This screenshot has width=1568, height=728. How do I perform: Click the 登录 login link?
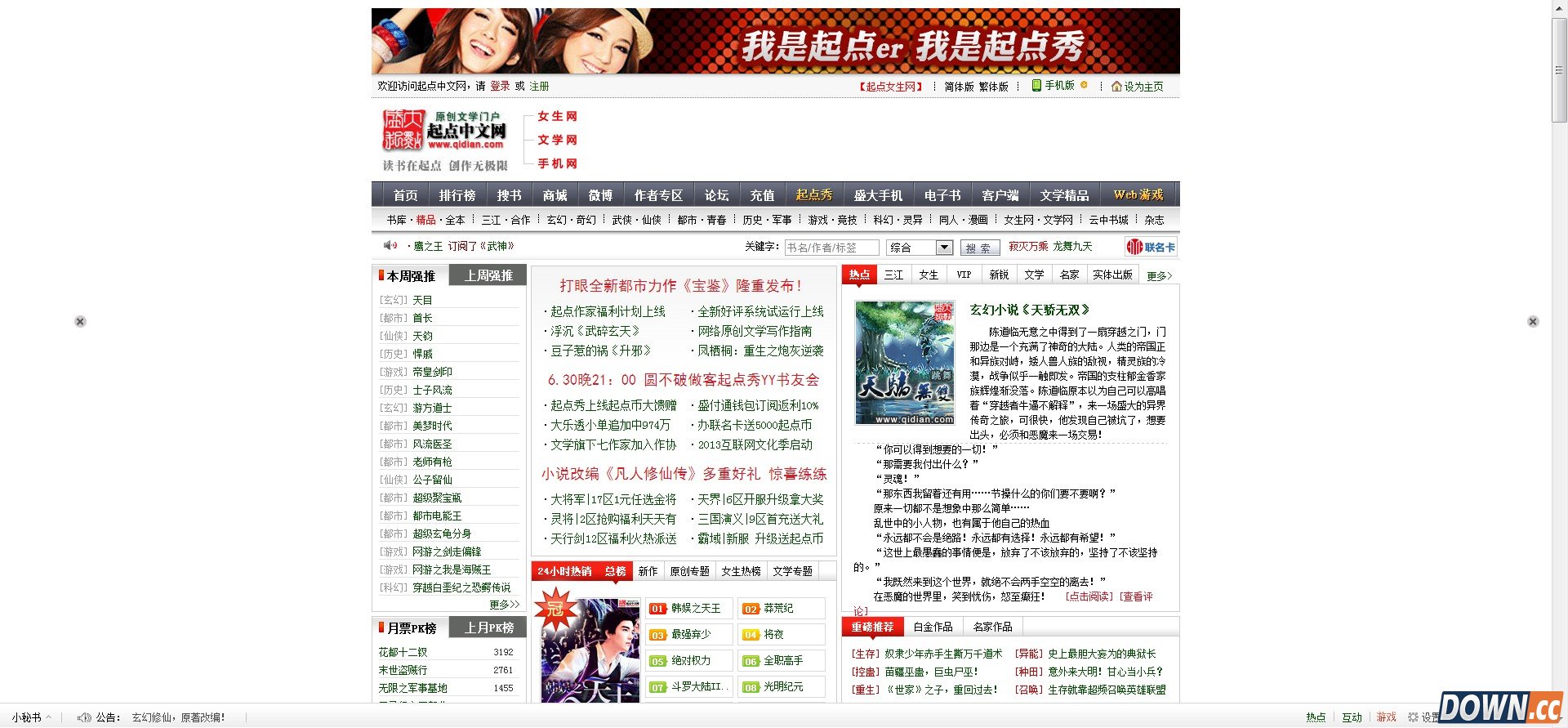(x=500, y=87)
